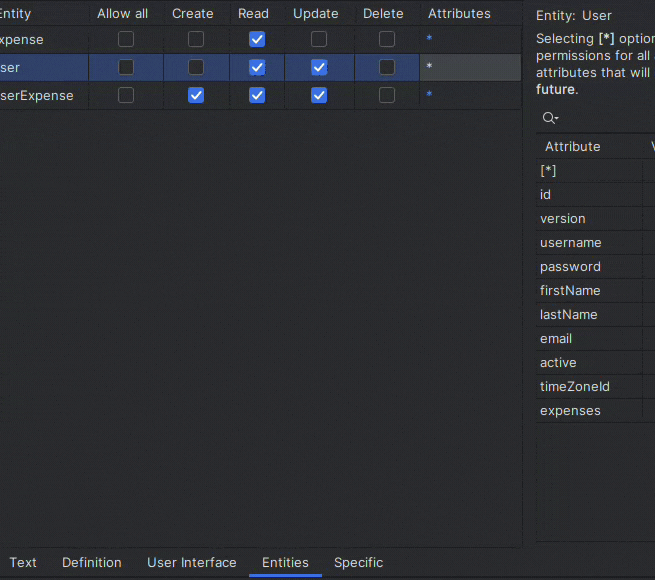The height and width of the screenshot is (580, 655).
Task: Select the Specific tab
Action: 358,562
